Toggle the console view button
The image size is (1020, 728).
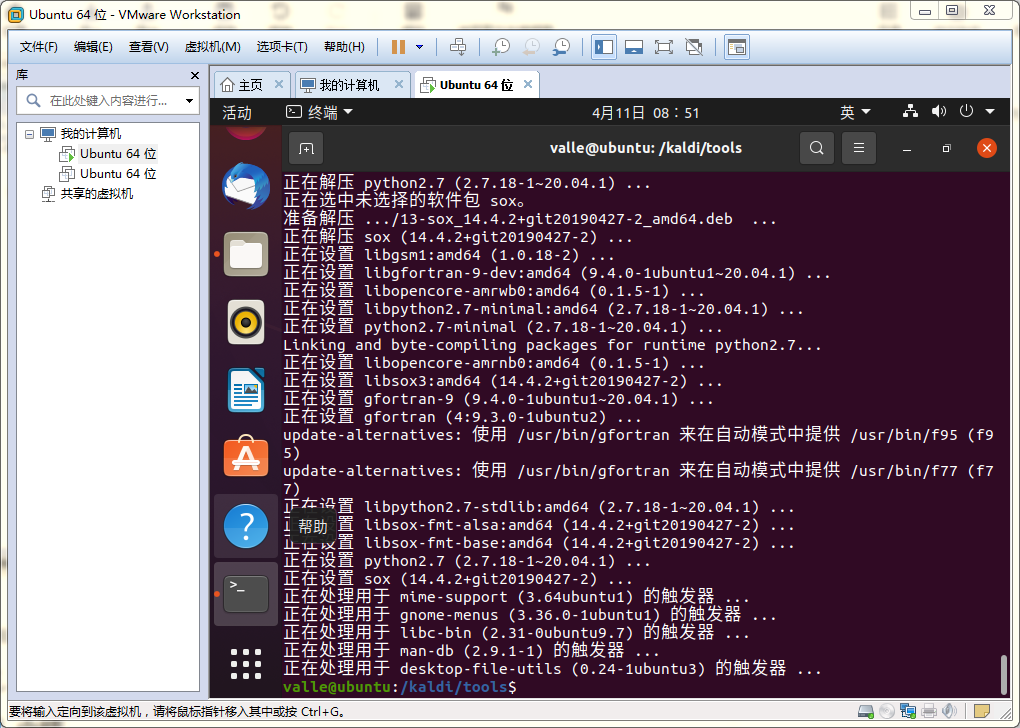pyautogui.click(x=736, y=47)
